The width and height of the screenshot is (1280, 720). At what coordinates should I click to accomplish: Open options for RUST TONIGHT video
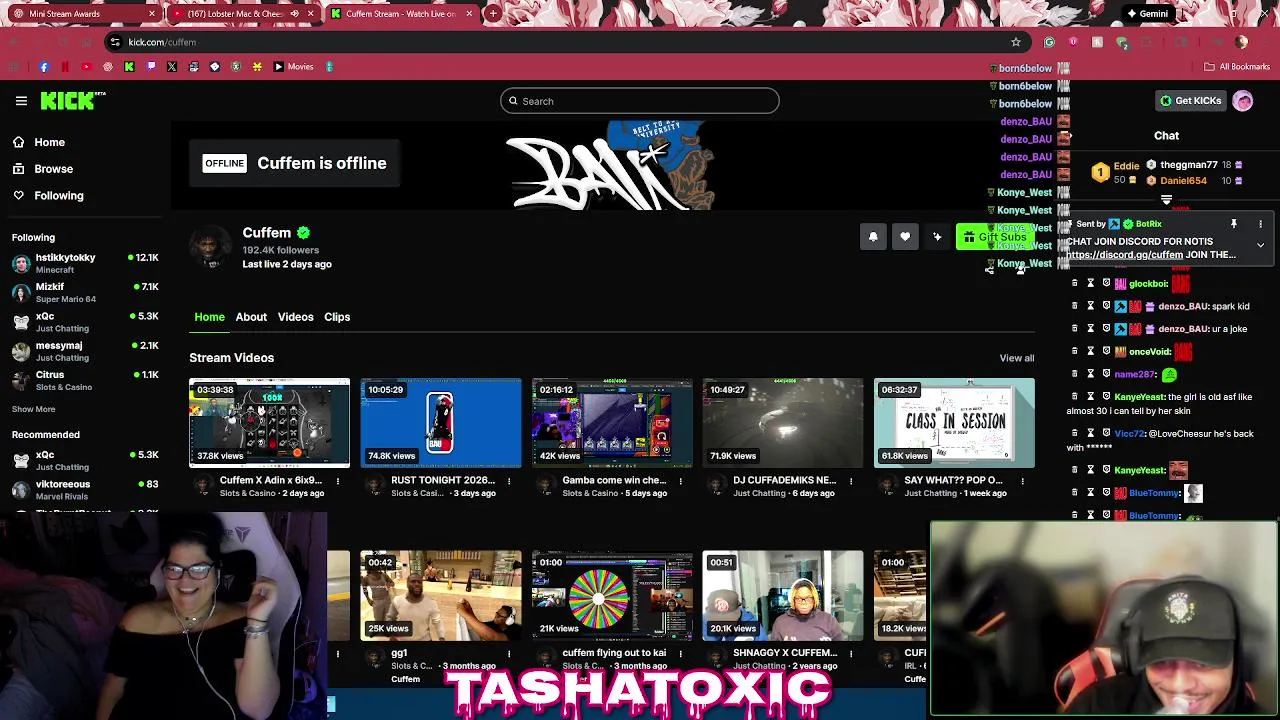pos(508,481)
